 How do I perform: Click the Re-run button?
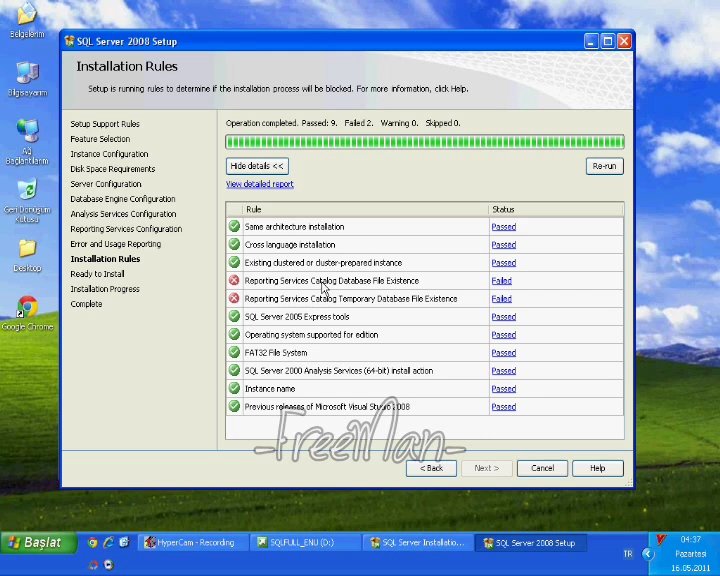click(604, 166)
